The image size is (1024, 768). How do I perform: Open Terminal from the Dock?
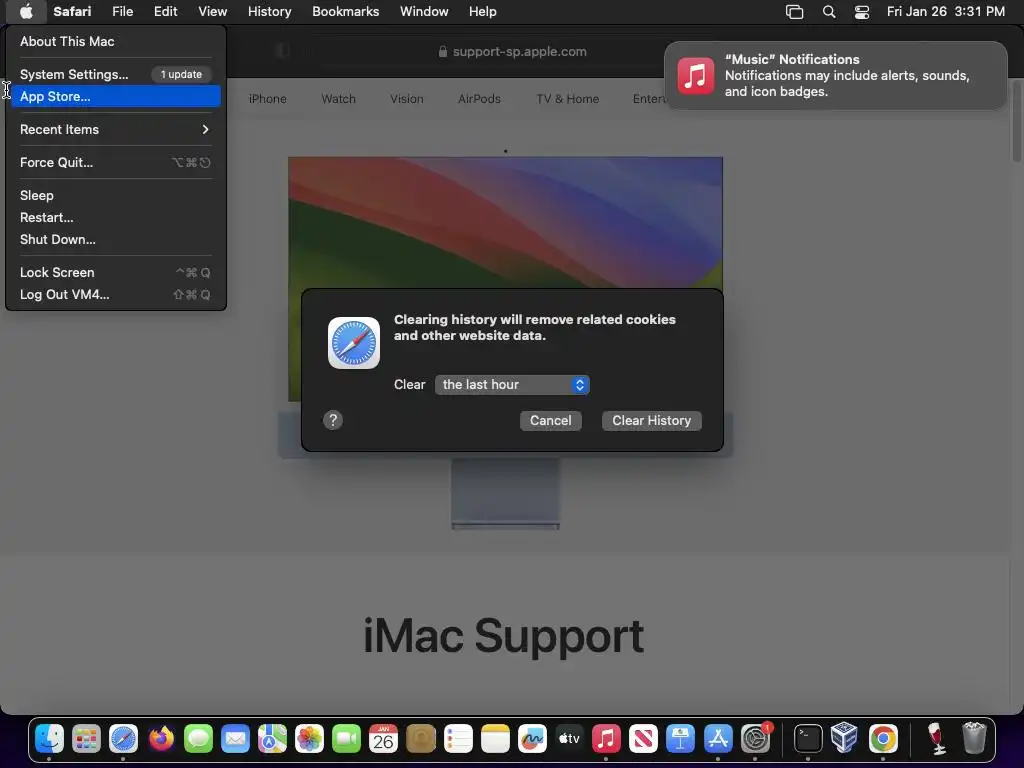pos(808,739)
